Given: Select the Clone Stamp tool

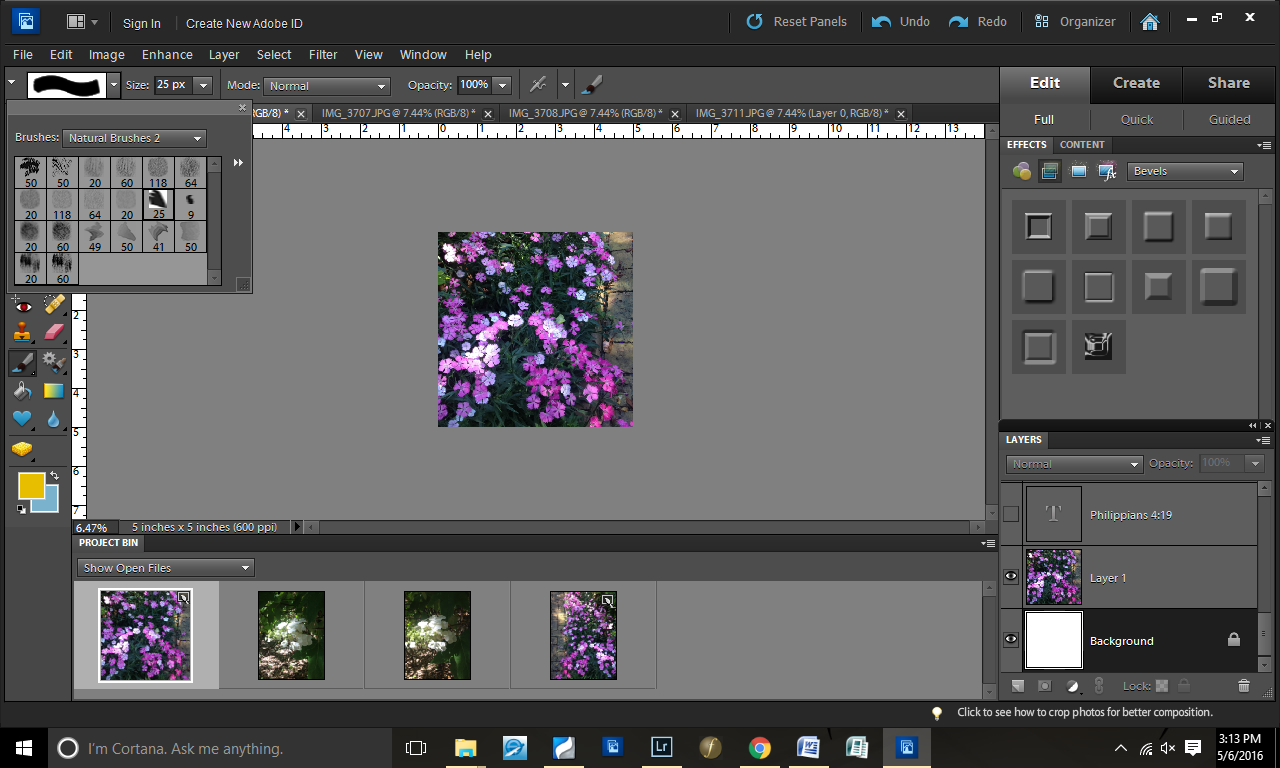Looking at the screenshot, I should click(22, 333).
